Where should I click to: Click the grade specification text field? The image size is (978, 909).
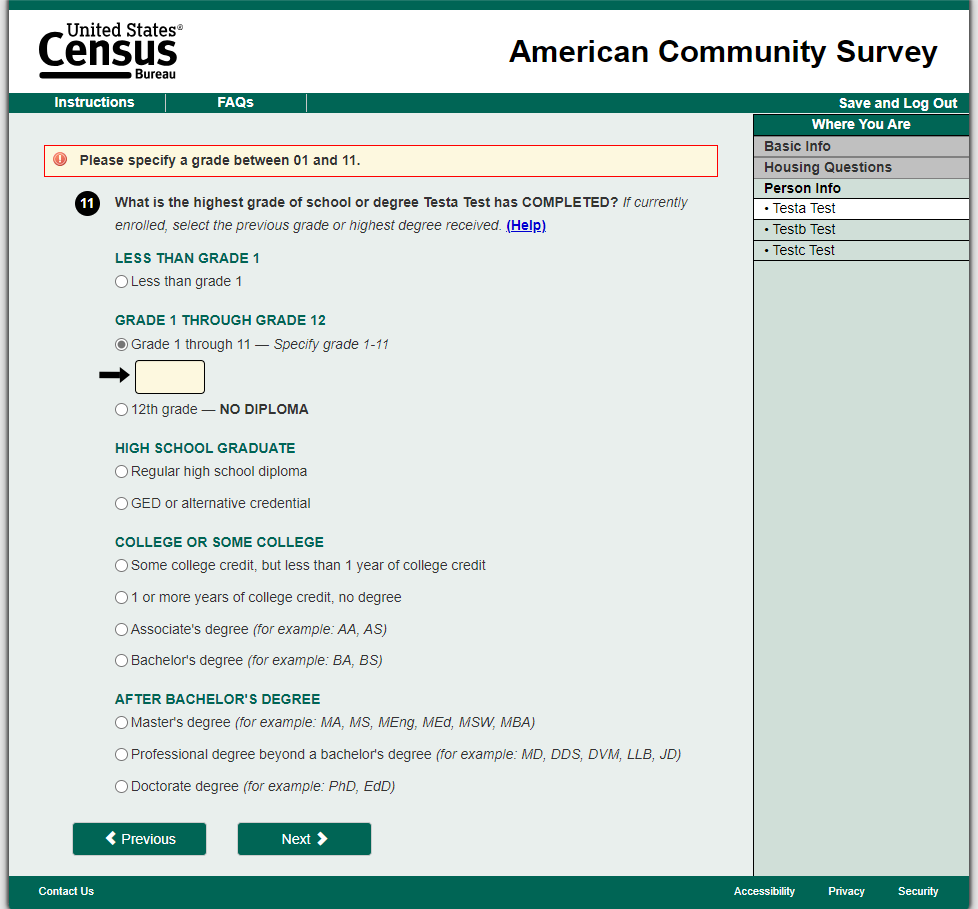click(x=170, y=377)
